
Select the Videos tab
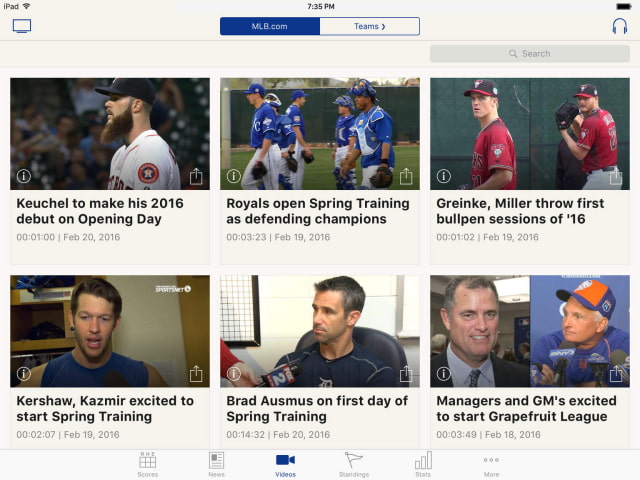(x=285, y=465)
